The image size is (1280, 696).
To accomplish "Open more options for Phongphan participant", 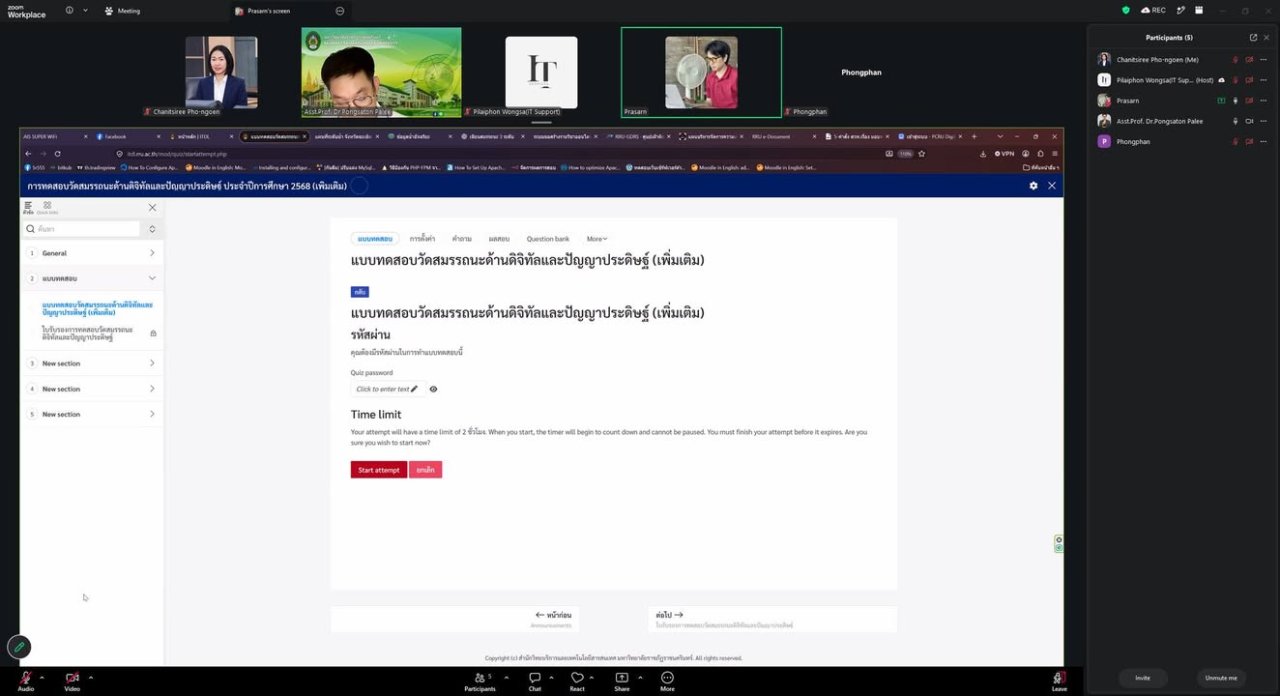I will pyautogui.click(x=1264, y=142).
